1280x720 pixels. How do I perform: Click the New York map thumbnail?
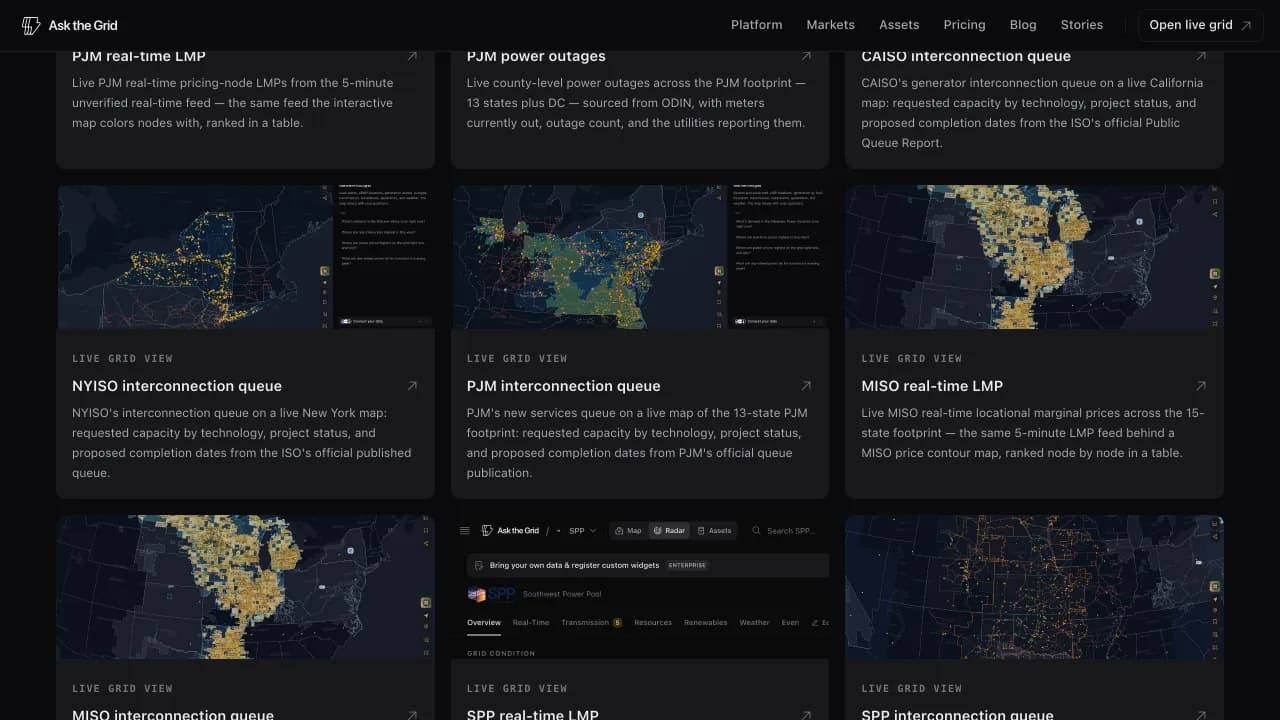coord(245,257)
